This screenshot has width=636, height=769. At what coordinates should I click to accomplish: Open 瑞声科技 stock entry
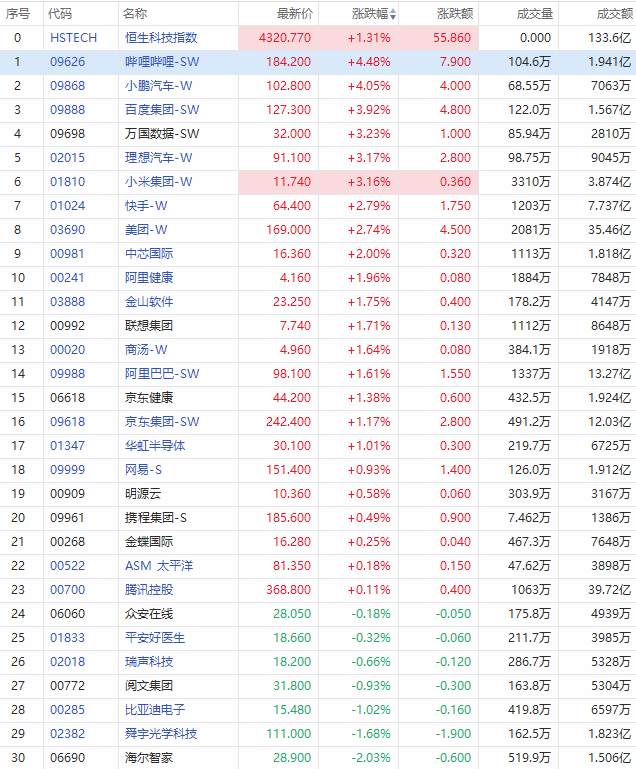pos(149,663)
